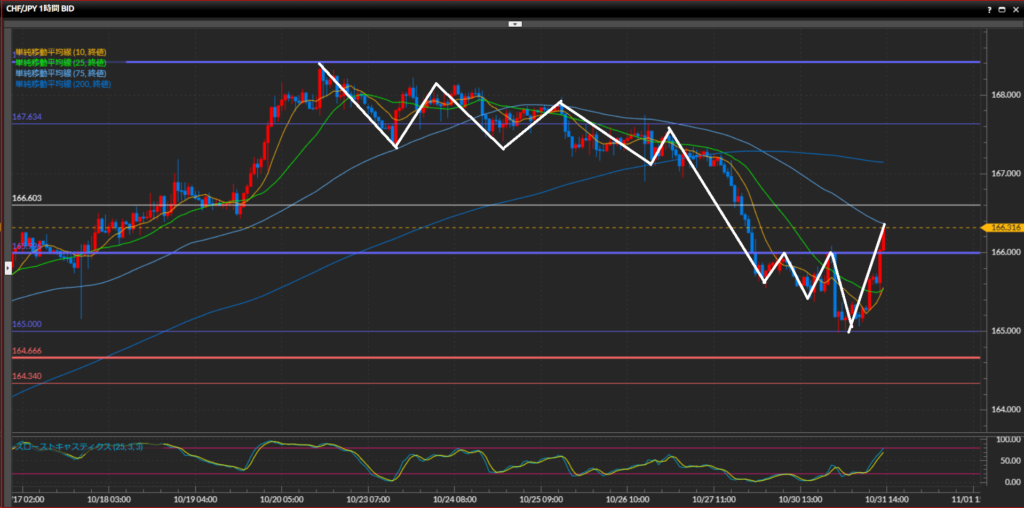Expand the collapsed toolbar arrow at top center

point(514,23)
